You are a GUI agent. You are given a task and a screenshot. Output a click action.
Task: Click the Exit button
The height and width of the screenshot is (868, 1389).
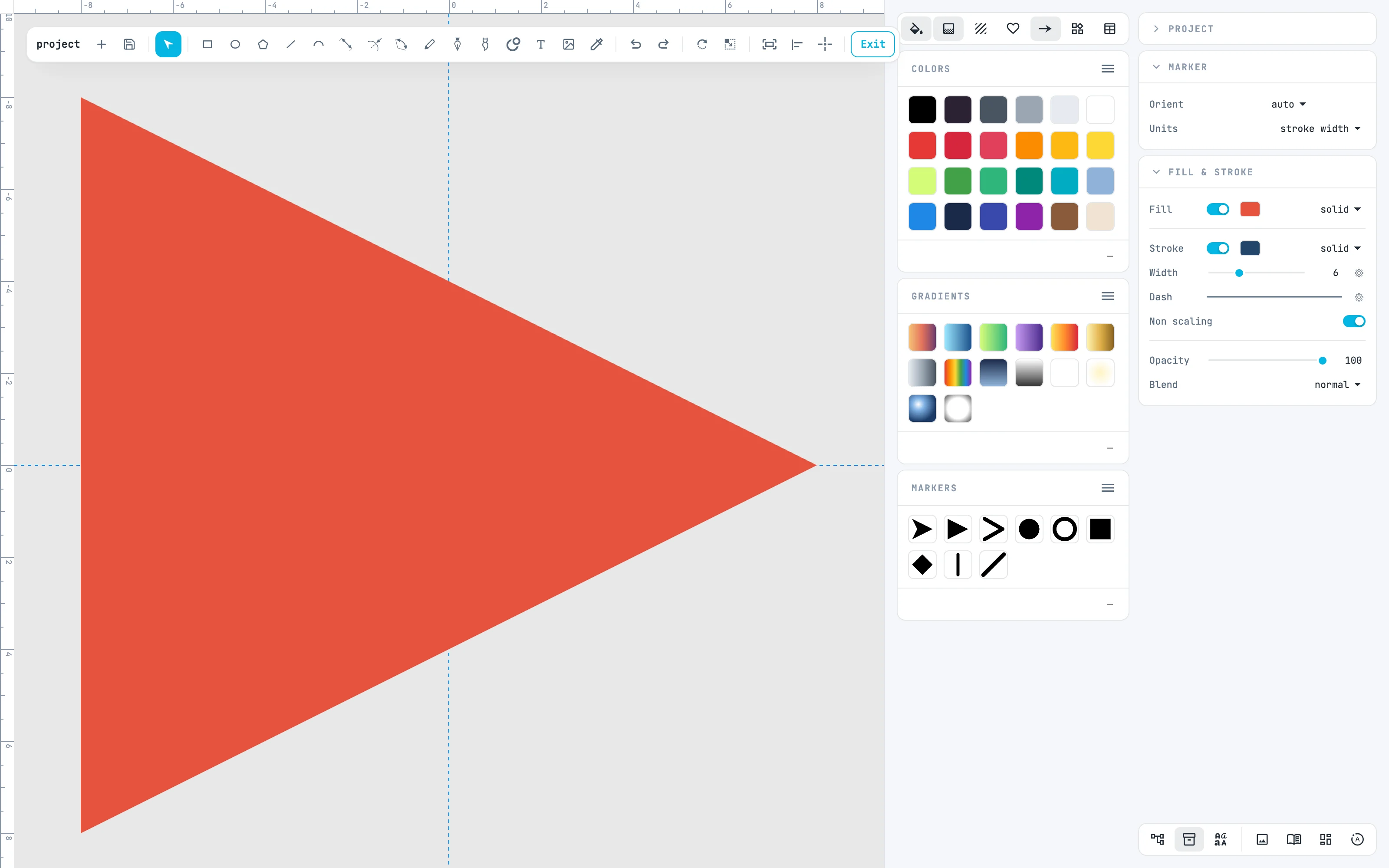pos(872,44)
